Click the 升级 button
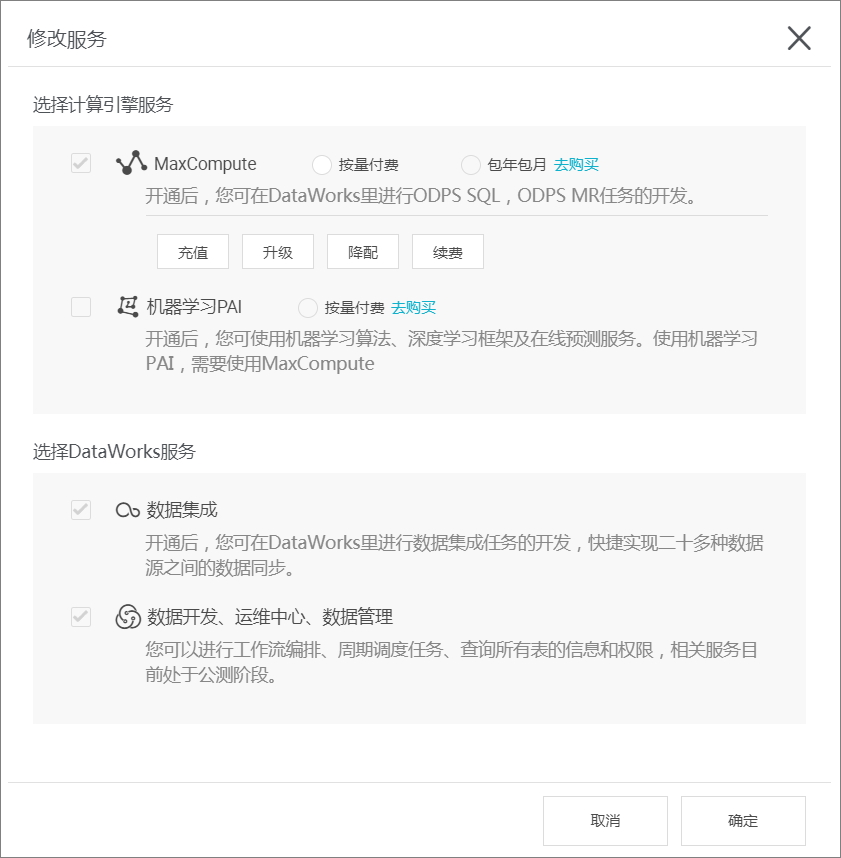Image resolution: width=841 pixels, height=858 pixels. click(x=278, y=252)
